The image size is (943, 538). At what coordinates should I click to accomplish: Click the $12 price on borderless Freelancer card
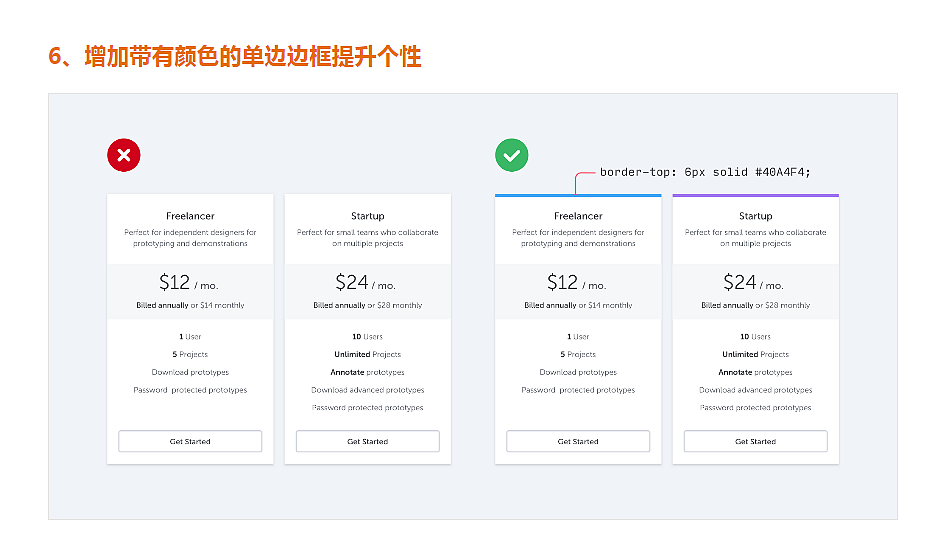175,283
